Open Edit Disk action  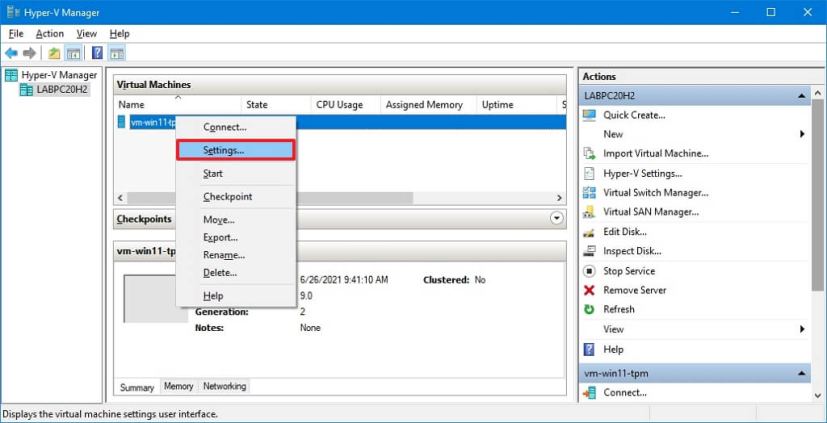(x=625, y=232)
